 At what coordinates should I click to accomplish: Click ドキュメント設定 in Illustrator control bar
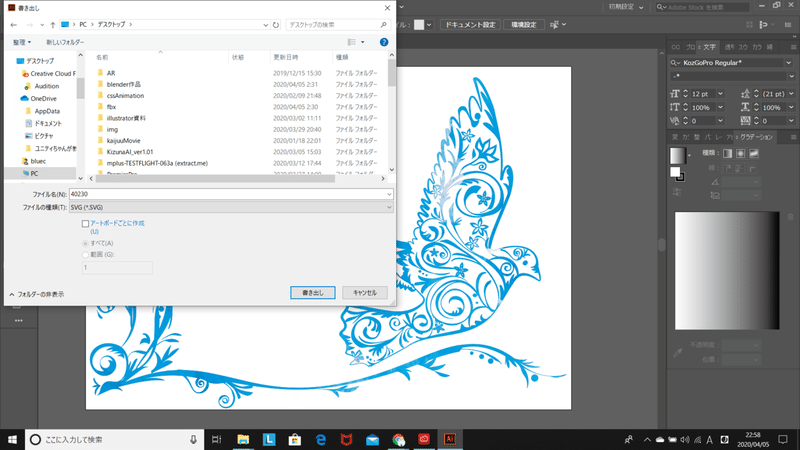(x=470, y=24)
